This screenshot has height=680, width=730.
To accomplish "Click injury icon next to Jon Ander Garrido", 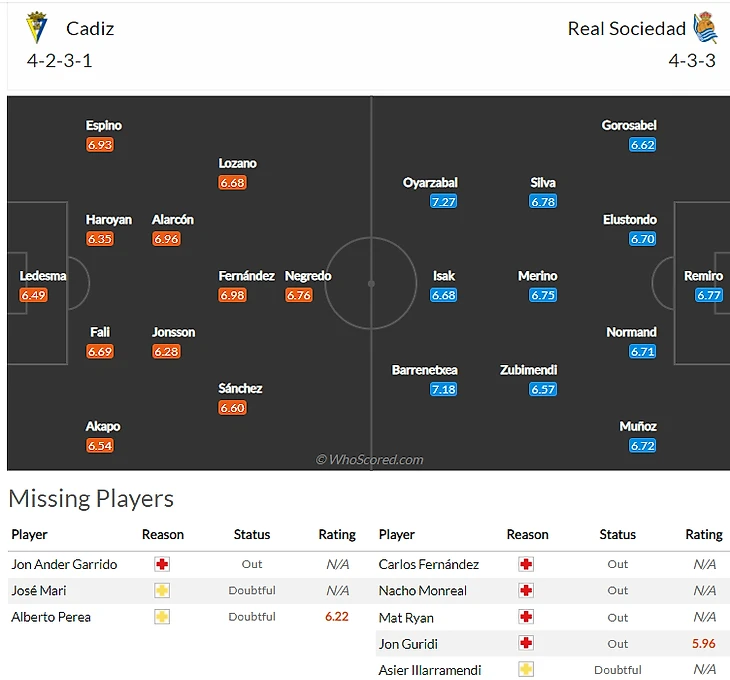I will [162, 564].
